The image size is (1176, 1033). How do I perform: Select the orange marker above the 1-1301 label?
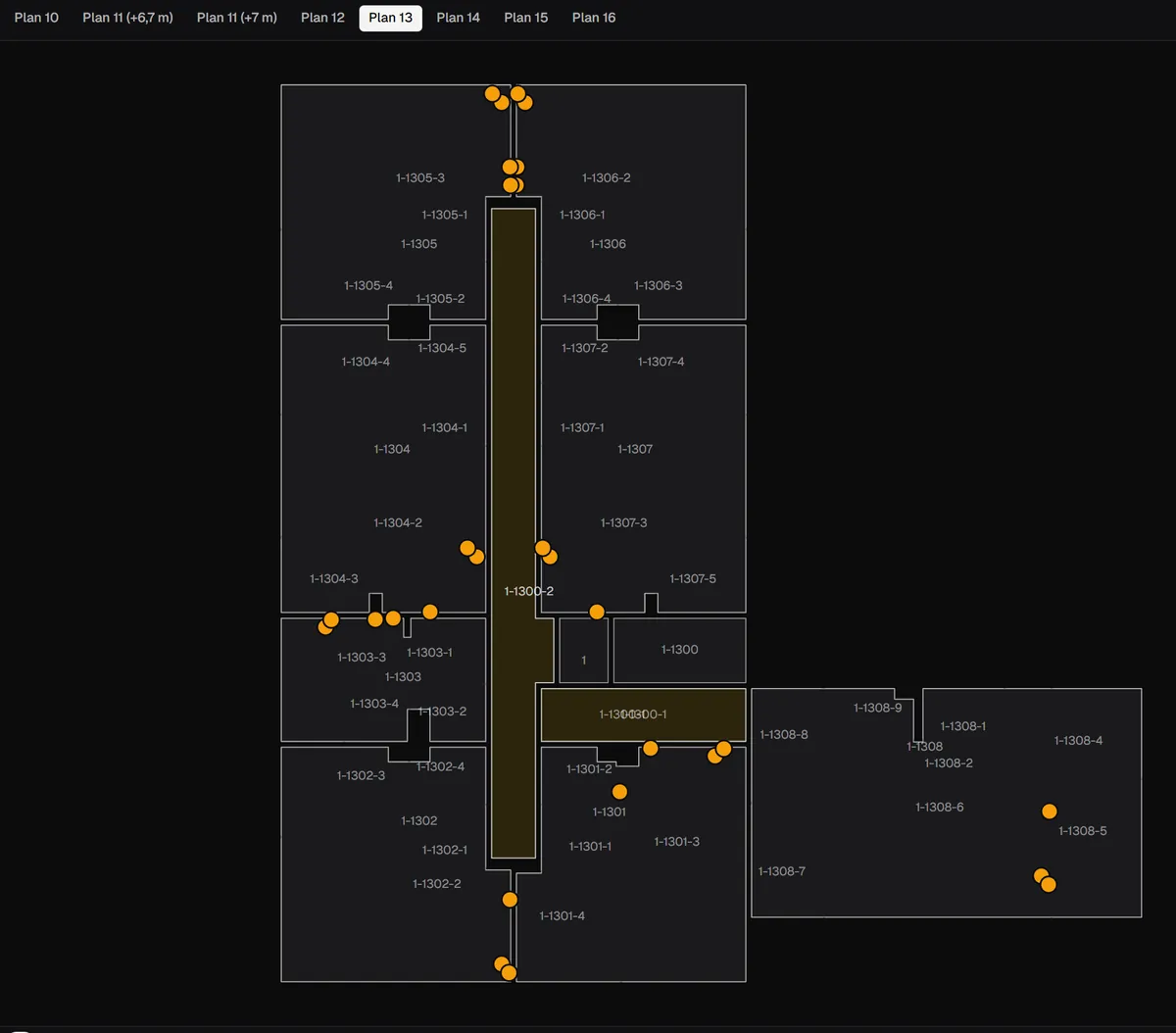tap(619, 792)
